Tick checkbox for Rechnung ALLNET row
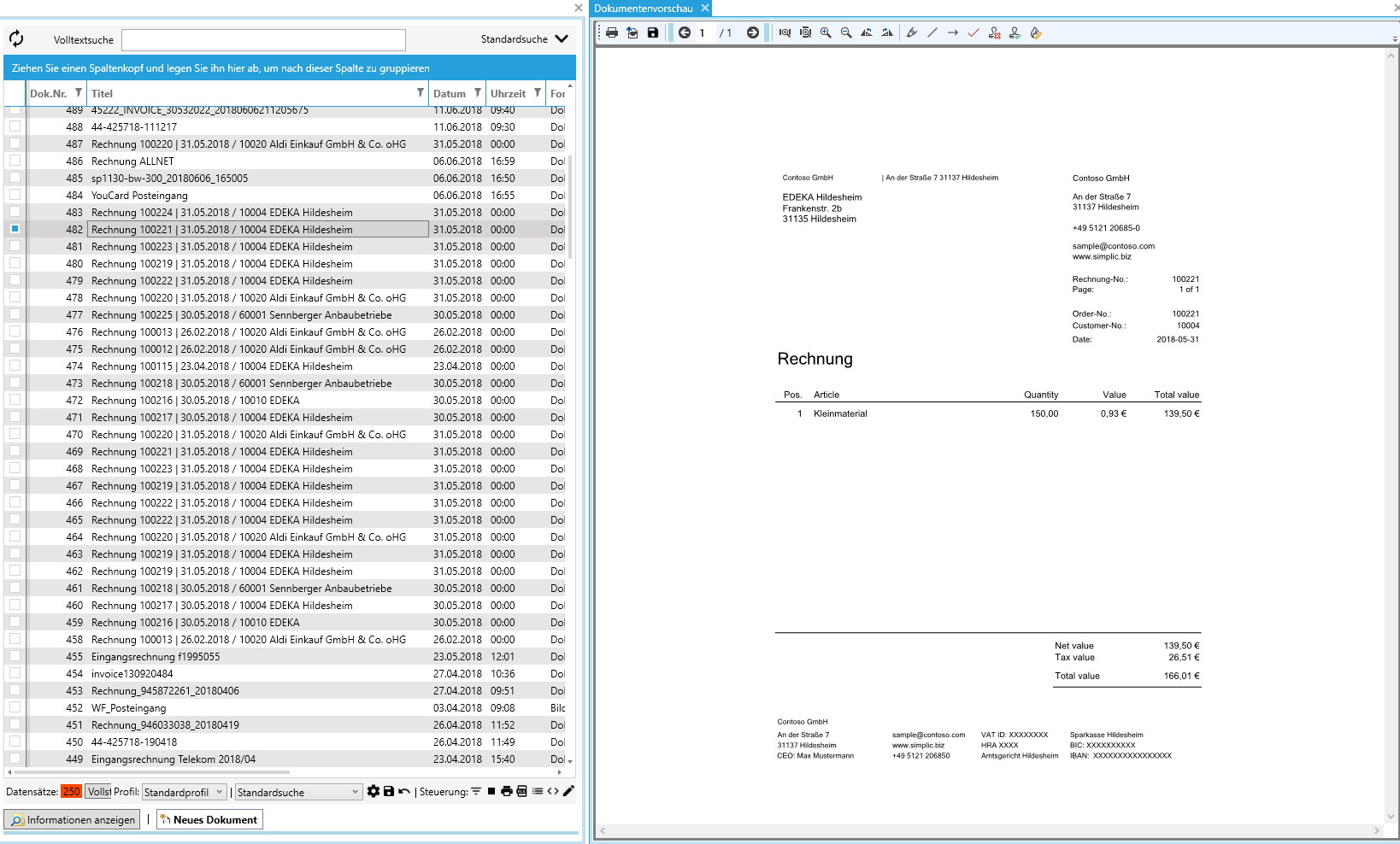The image size is (1400, 844). point(15,160)
